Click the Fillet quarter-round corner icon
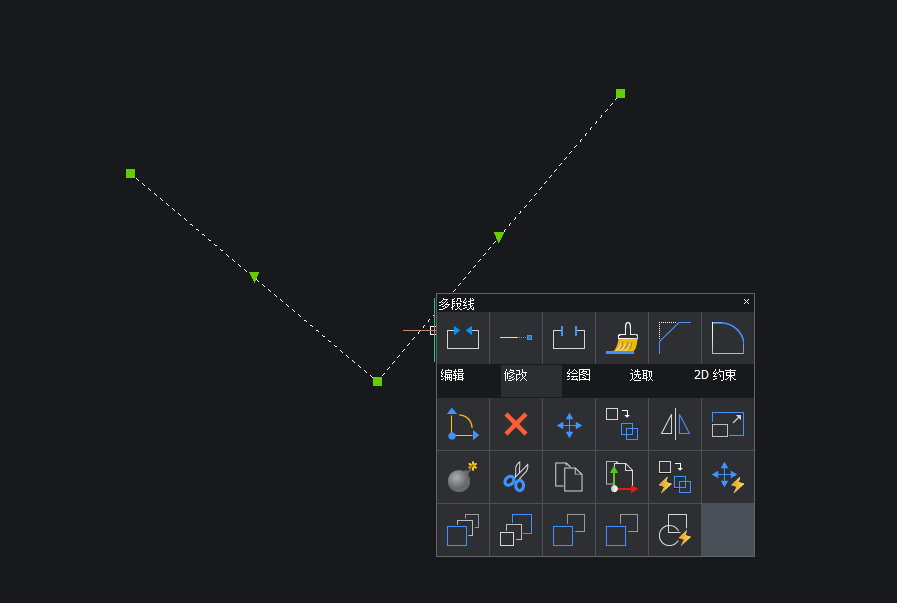Viewport: 897px width, 603px height. tap(728, 338)
